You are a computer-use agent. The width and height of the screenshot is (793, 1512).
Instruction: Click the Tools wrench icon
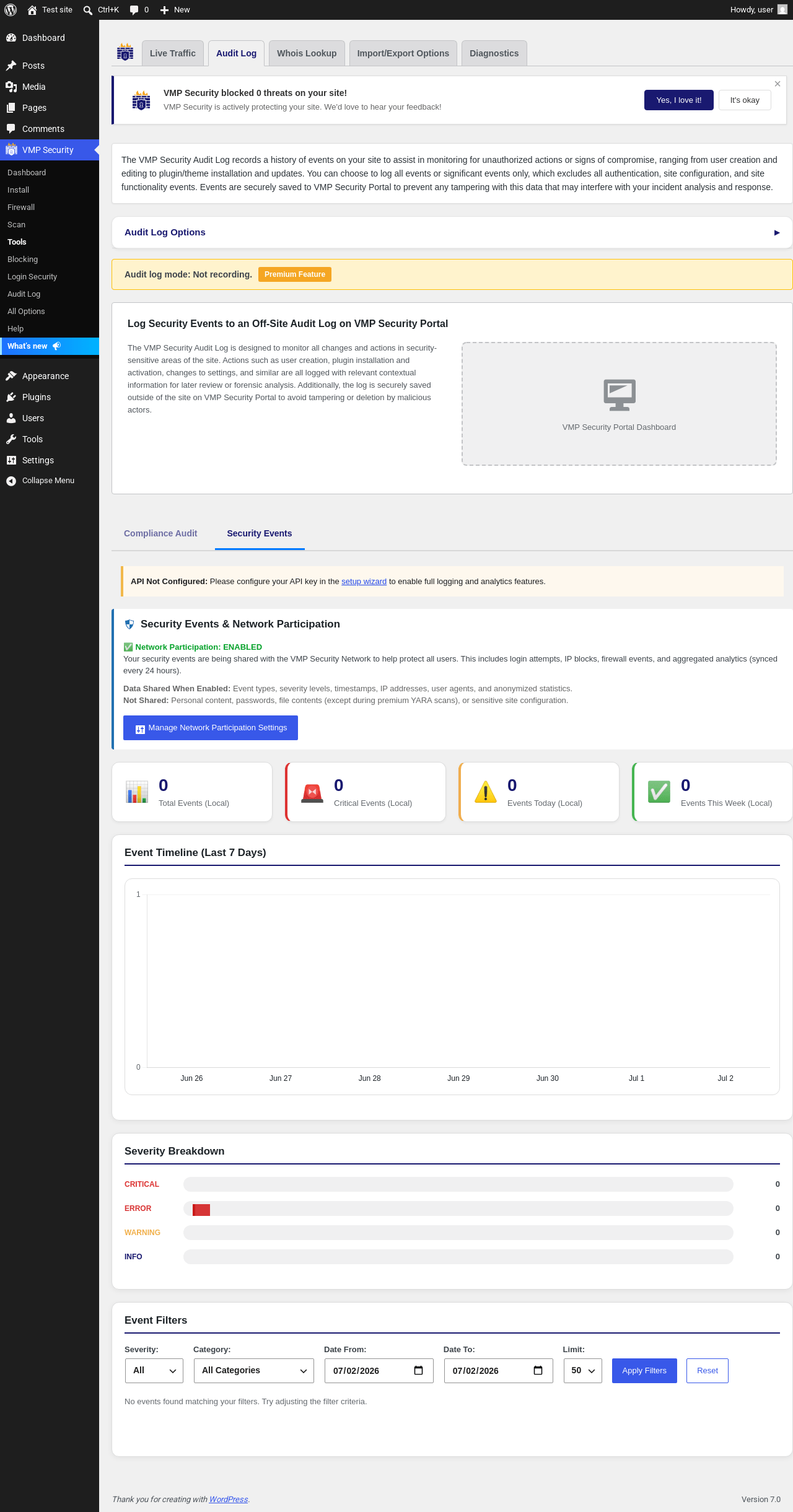tap(11, 439)
